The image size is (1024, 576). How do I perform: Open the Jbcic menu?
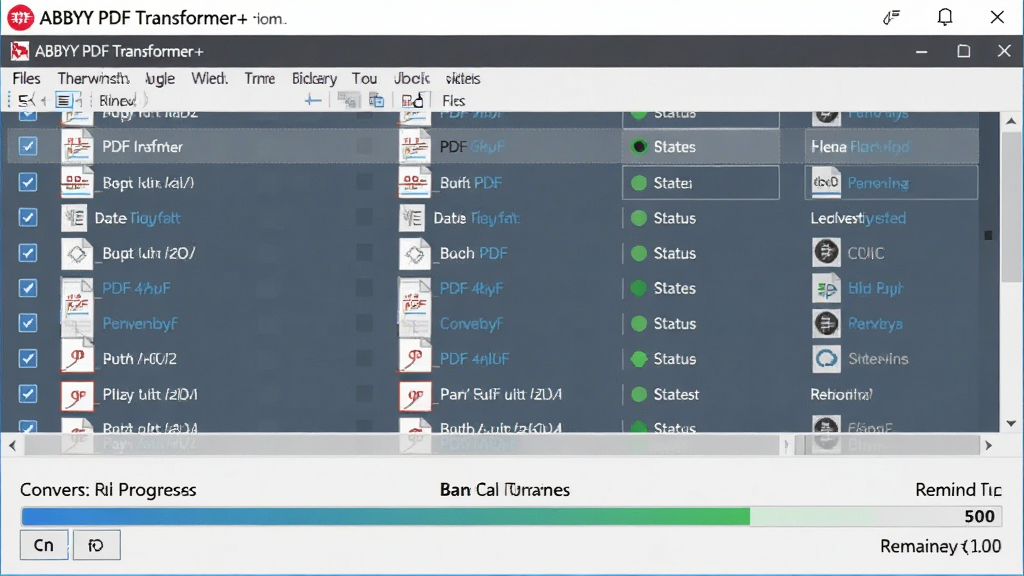tap(411, 78)
